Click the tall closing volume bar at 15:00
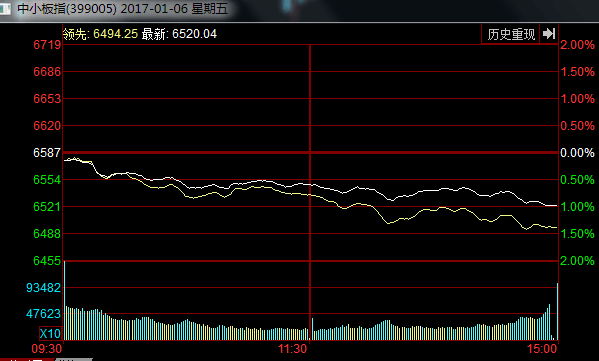 [557, 311]
